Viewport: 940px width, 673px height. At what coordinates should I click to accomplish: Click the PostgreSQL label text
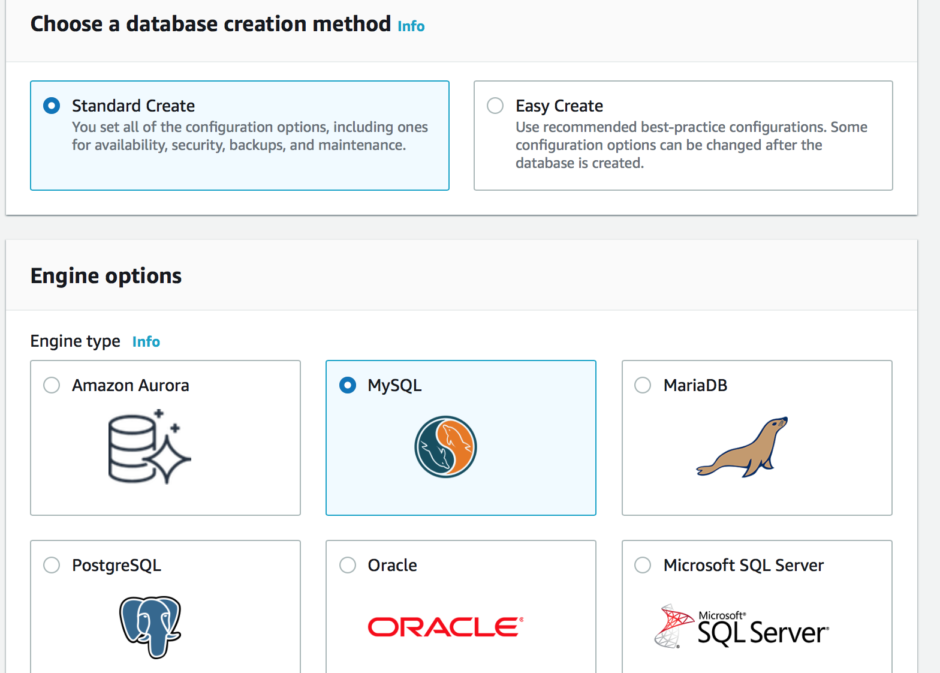click(x=116, y=566)
